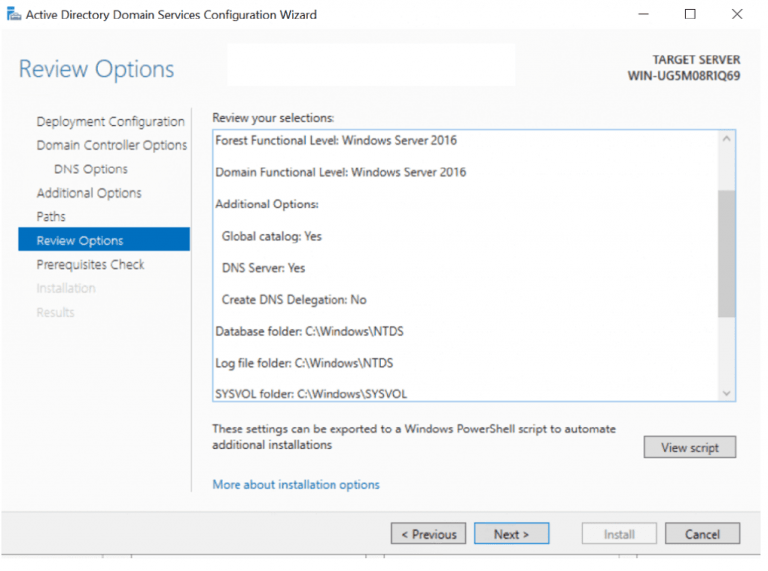Cancel the configuration wizard
The width and height of the screenshot is (768, 571).
(x=702, y=533)
